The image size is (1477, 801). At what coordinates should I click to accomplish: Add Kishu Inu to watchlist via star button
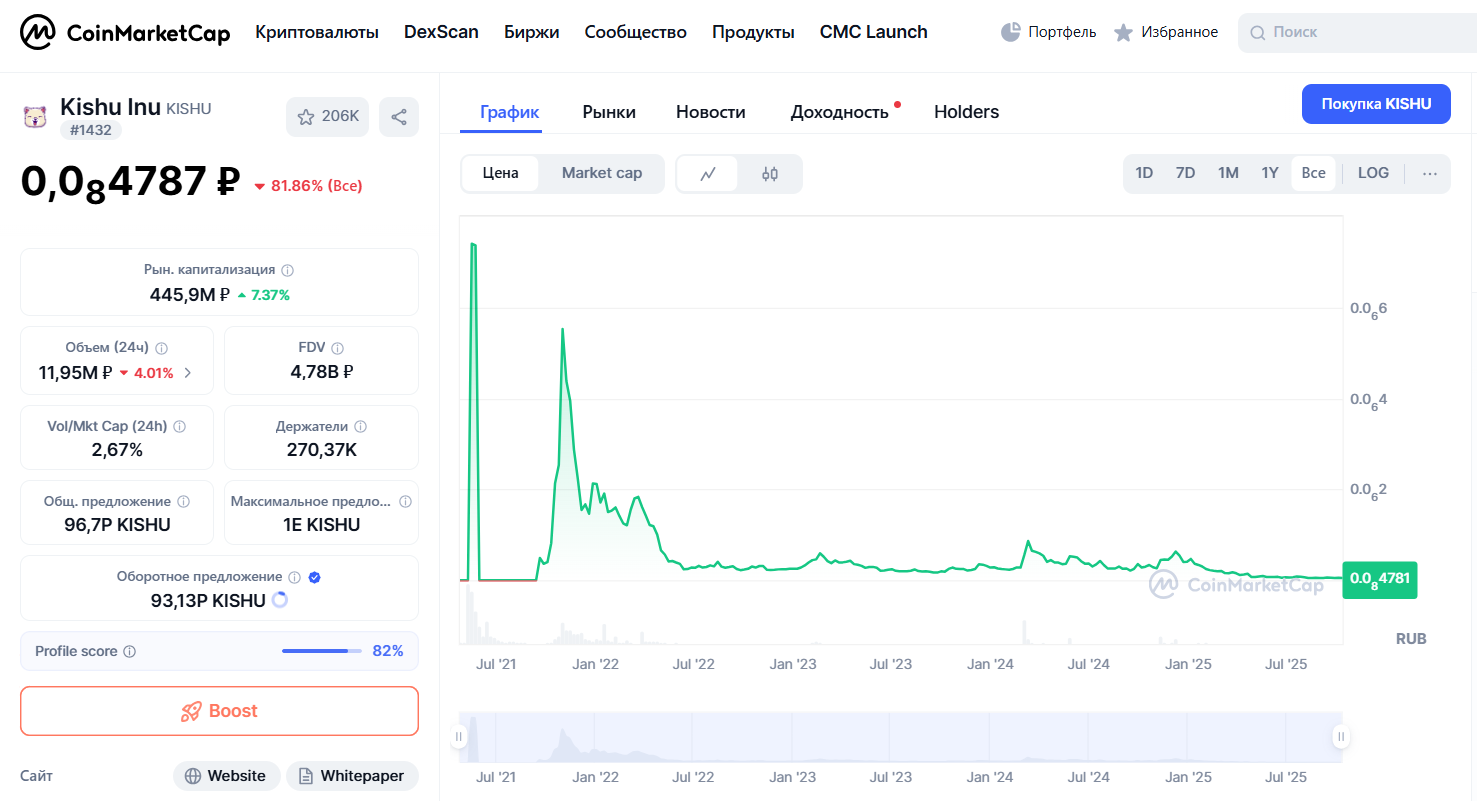pos(327,117)
